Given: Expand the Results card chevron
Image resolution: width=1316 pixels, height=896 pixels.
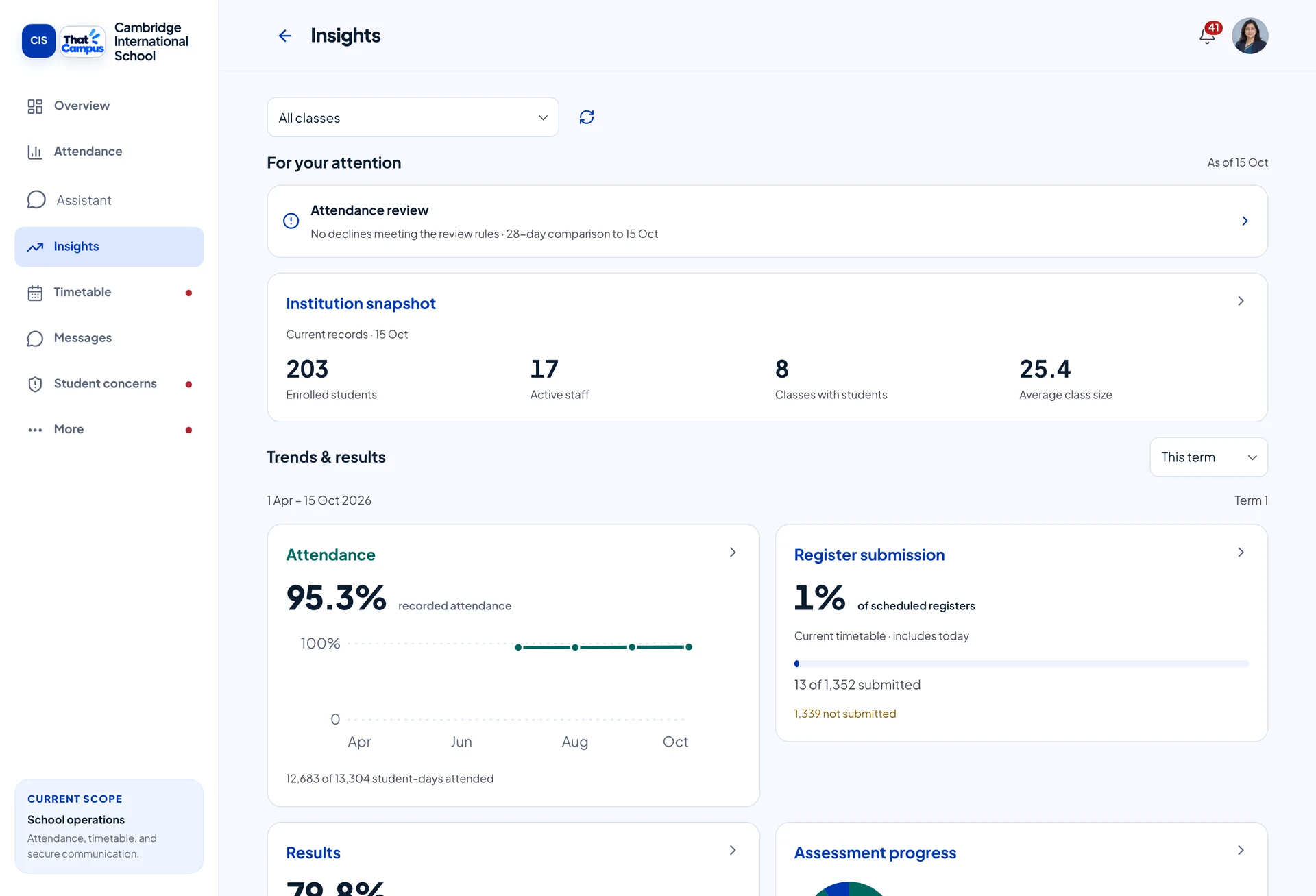Looking at the screenshot, I should 733,850.
